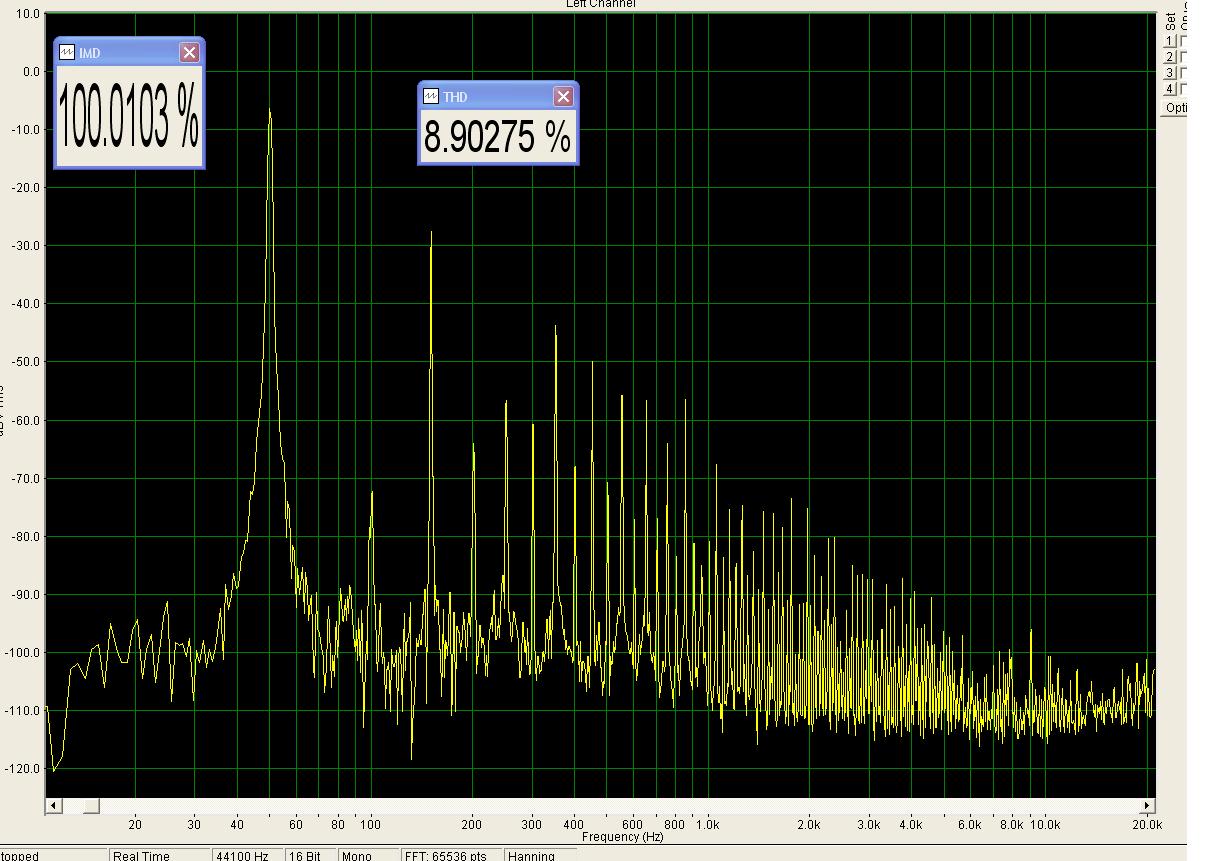Click the IMD window title icon
The height and width of the screenshot is (861, 1218).
point(67,53)
